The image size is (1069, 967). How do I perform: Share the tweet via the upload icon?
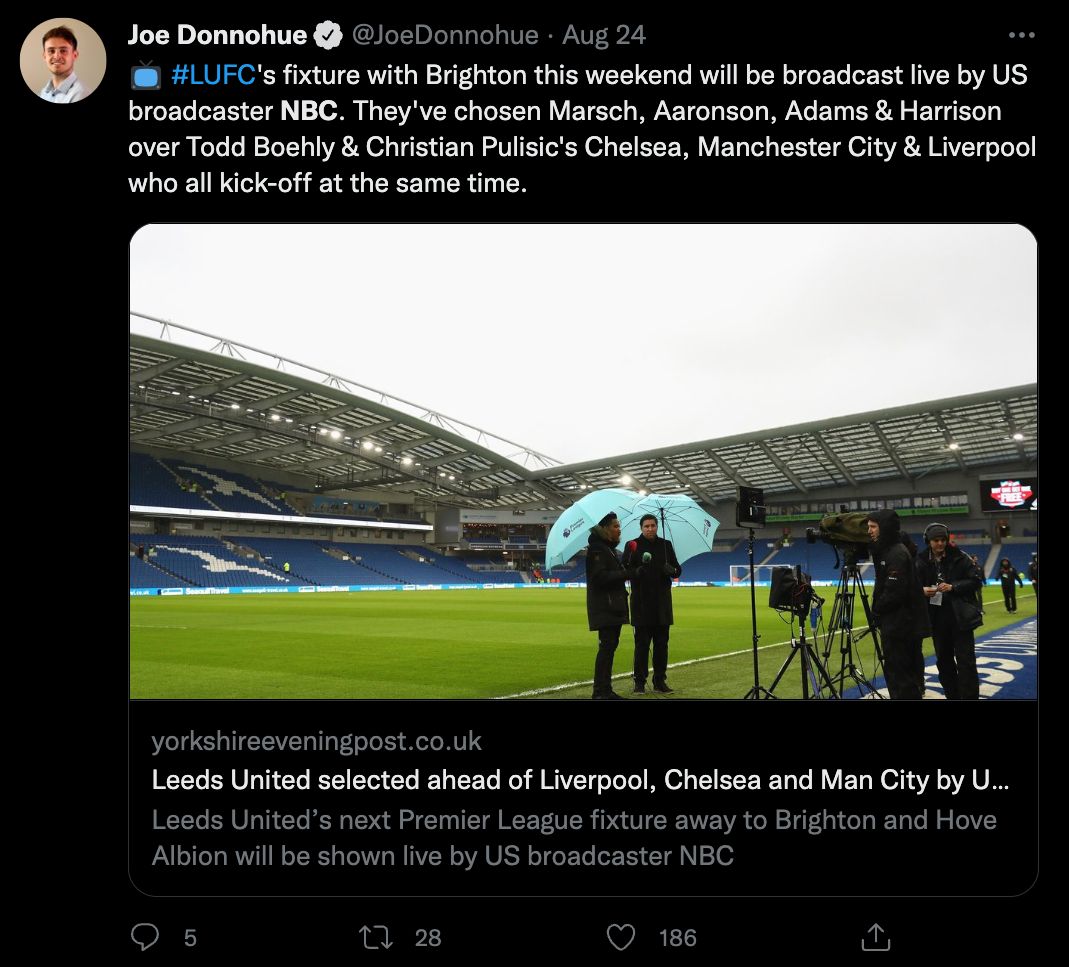pyautogui.click(x=877, y=937)
